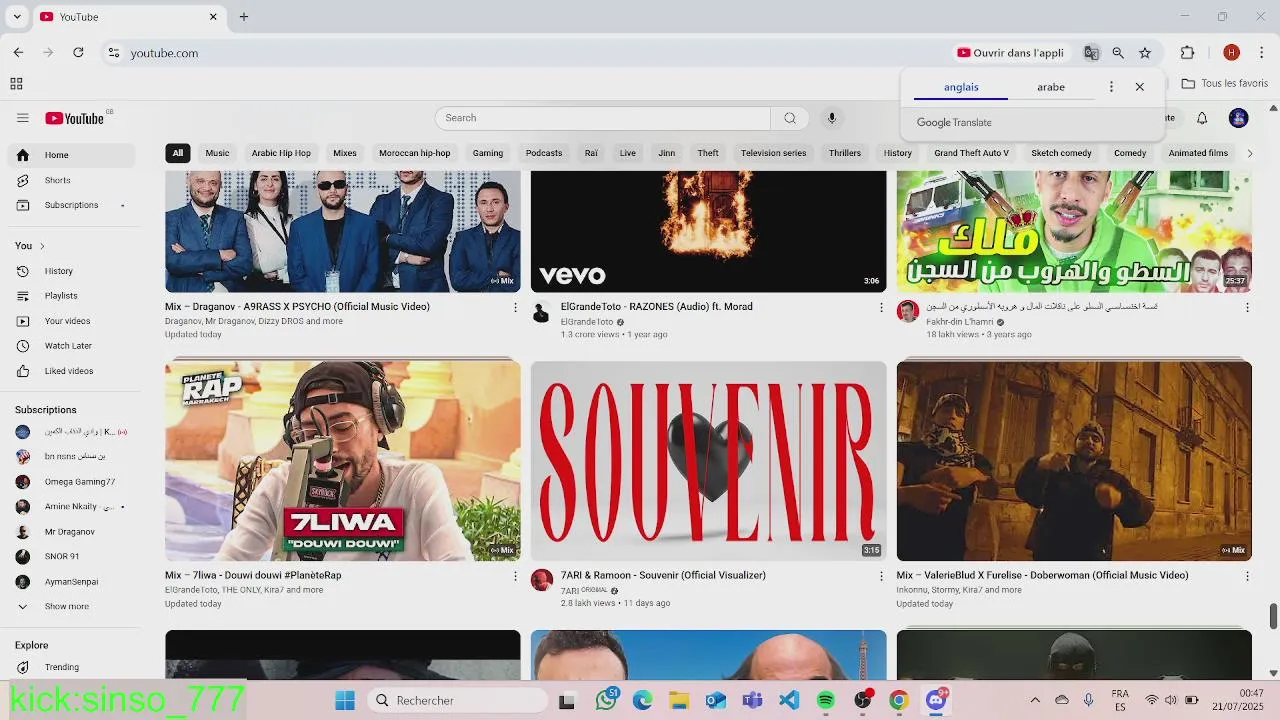Select the anglais tab in Translate popup
The height and width of the screenshot is (720, 1280).
[961, 87]
